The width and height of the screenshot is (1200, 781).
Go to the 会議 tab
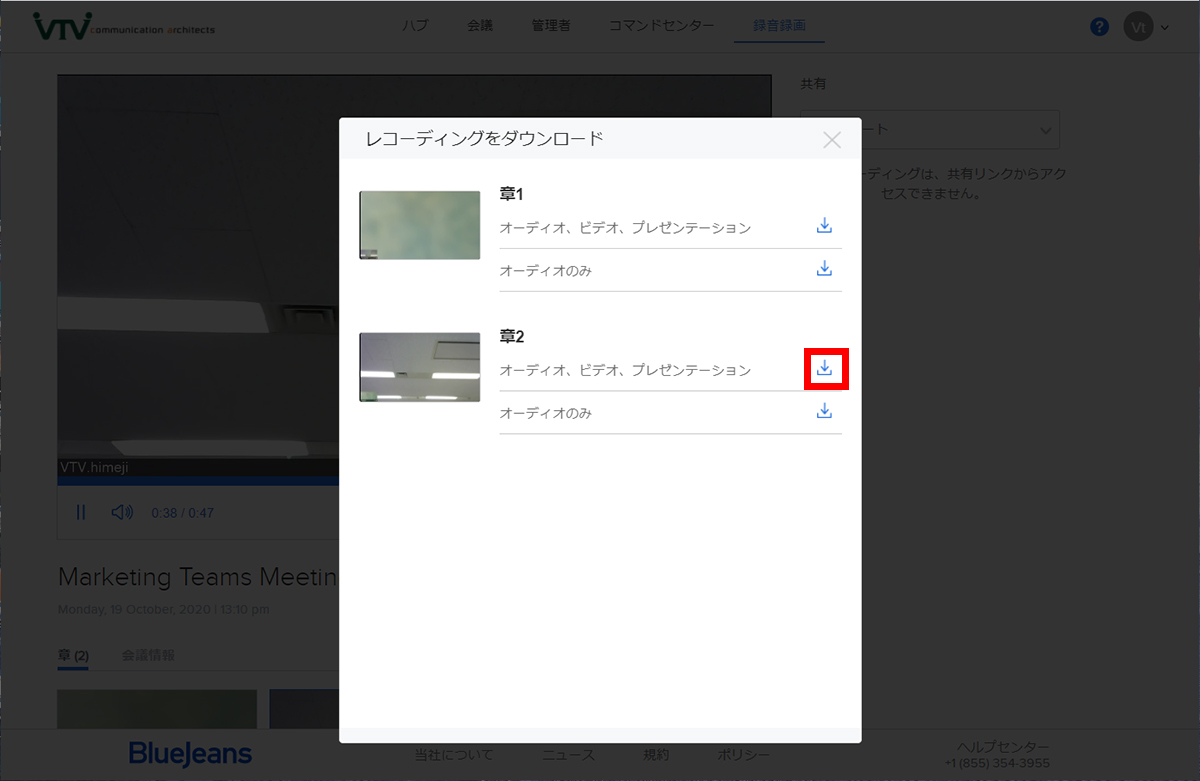(x=480, y=26)
